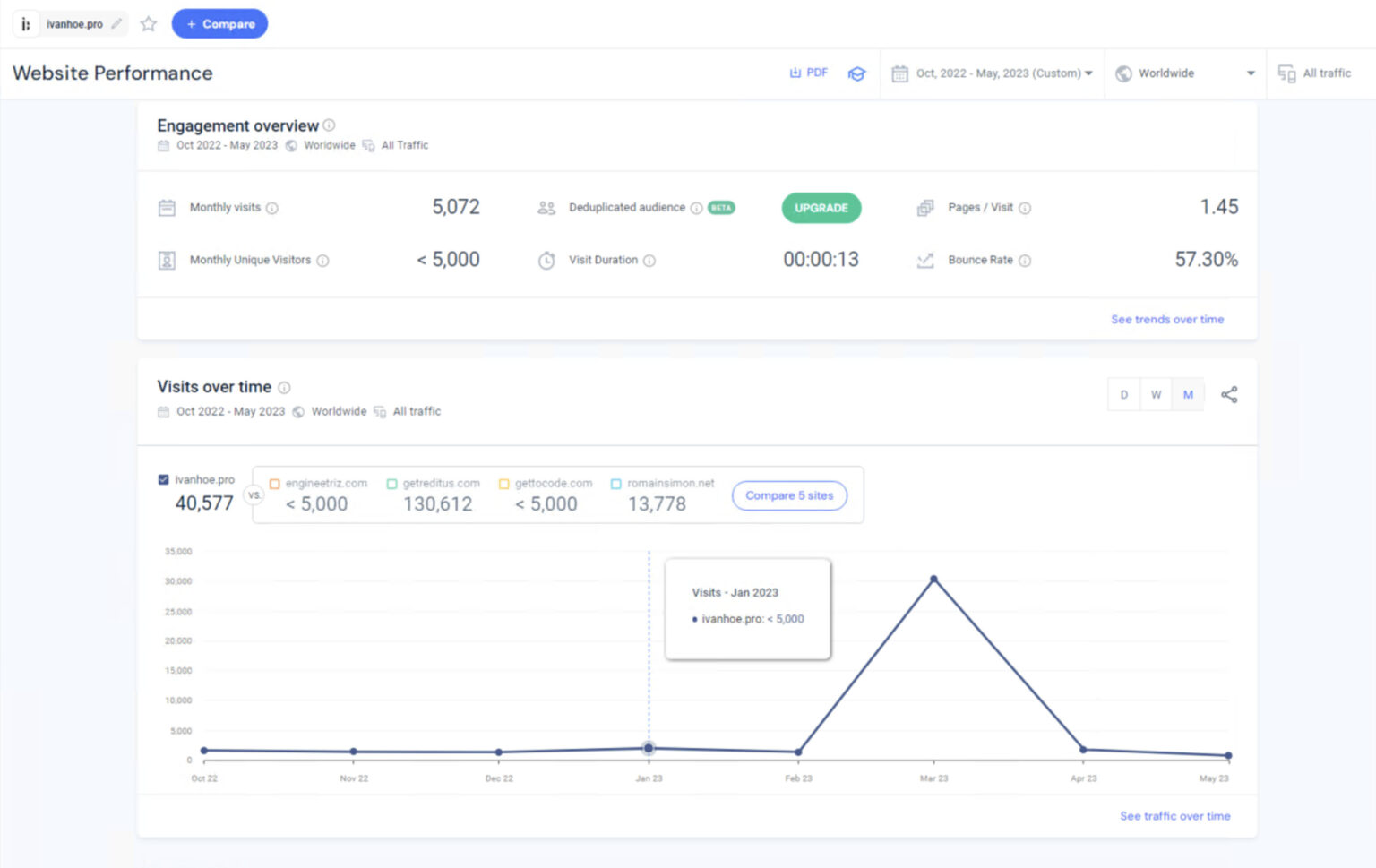Click the share icon beside the granularity toggles
1376x868 pixels.
point(1229,394)
